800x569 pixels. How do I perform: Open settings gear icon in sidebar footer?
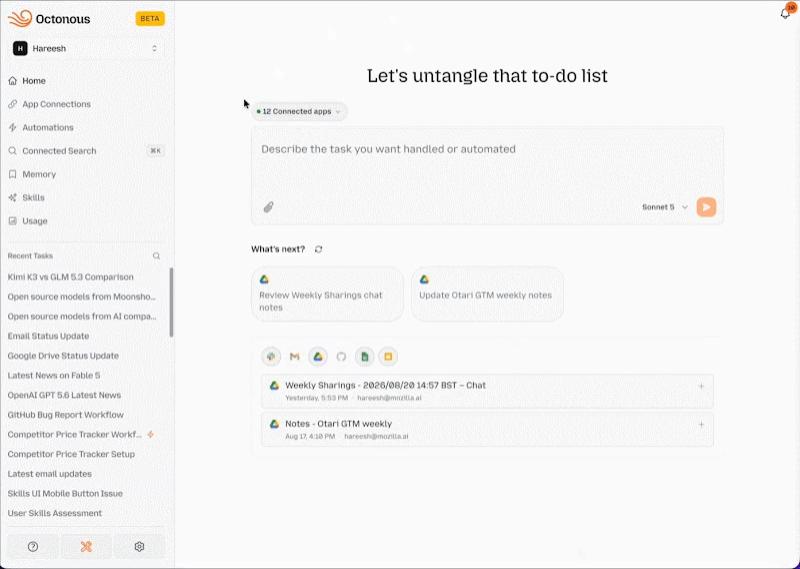139,547
